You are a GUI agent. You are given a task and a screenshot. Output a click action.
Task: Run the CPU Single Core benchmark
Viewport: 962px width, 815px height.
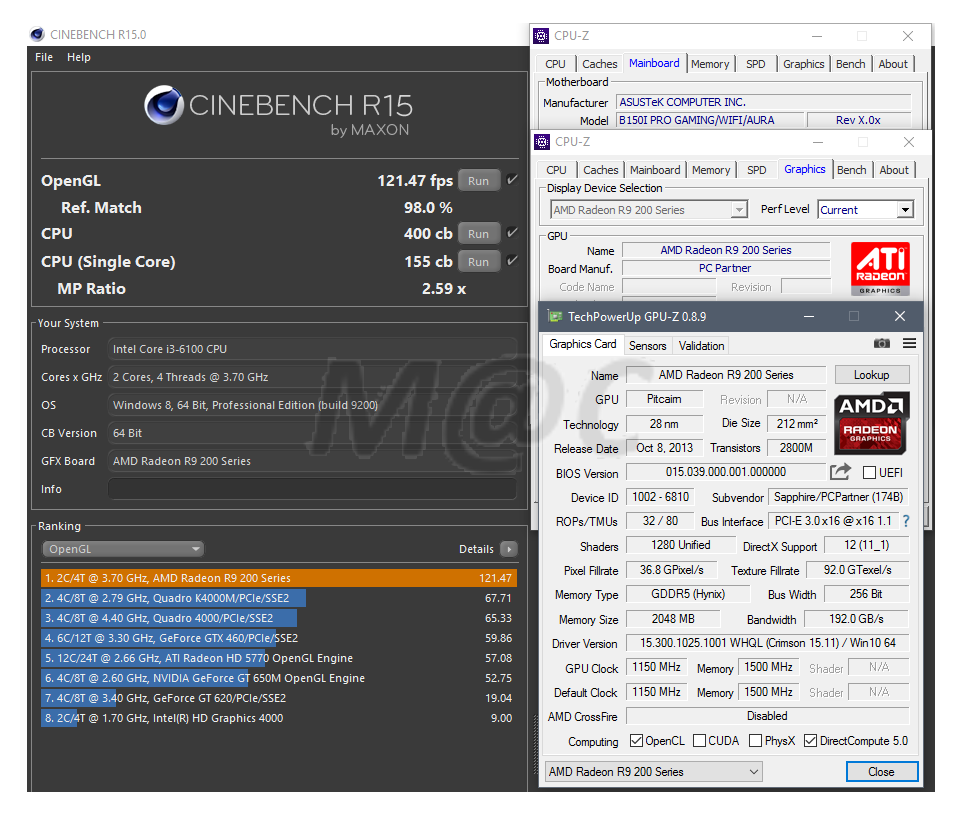479,261
